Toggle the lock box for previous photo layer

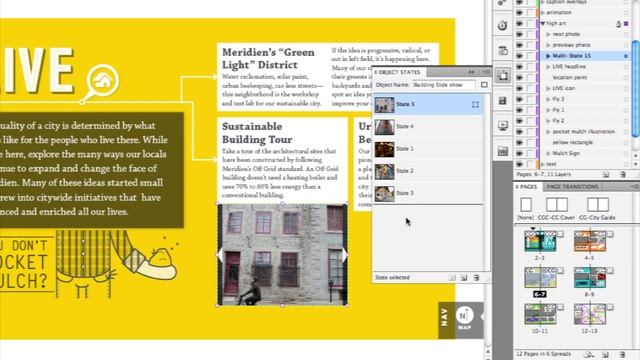(530, 45)
